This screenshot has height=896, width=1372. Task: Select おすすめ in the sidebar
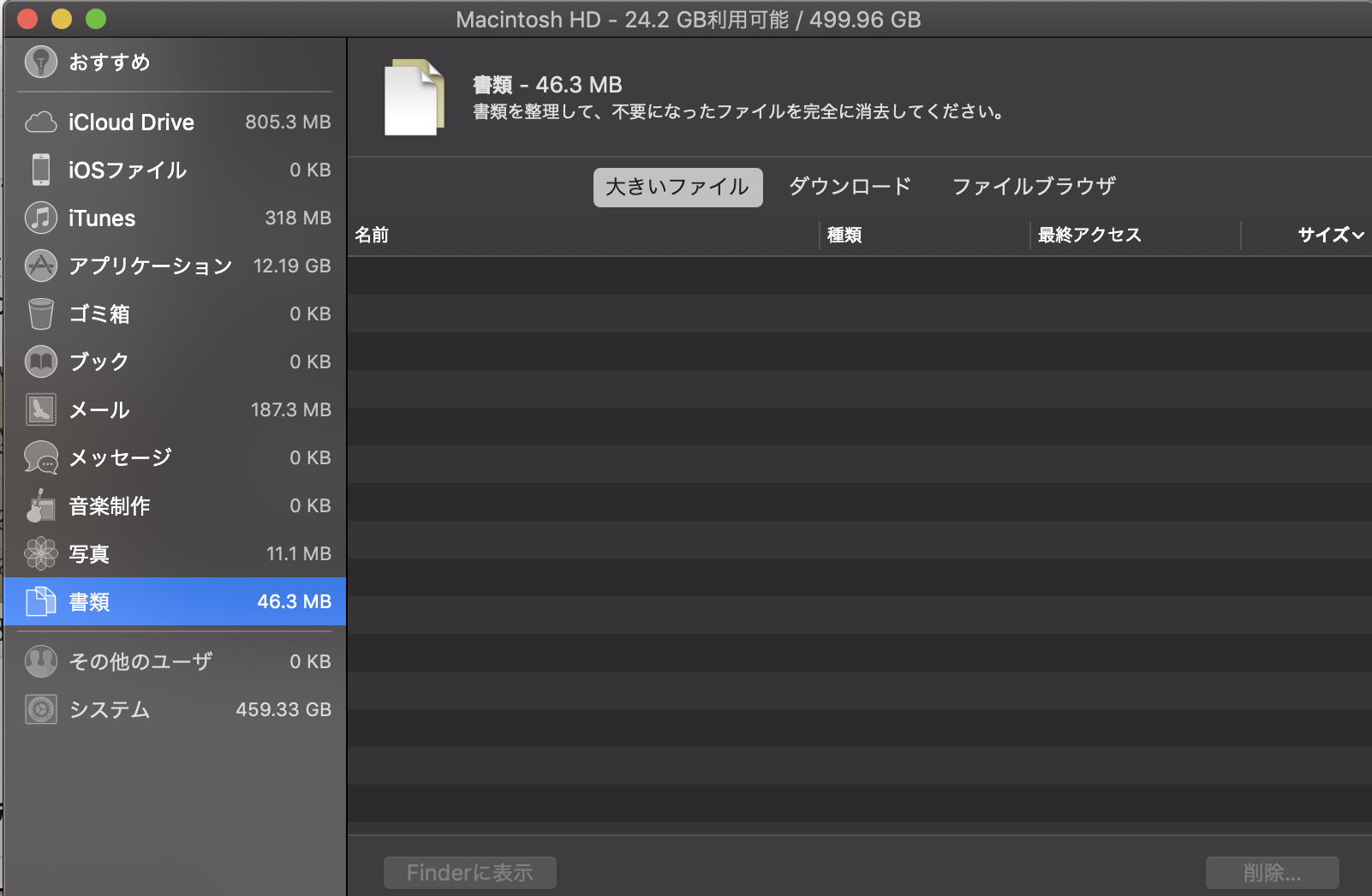coord(110,62)
